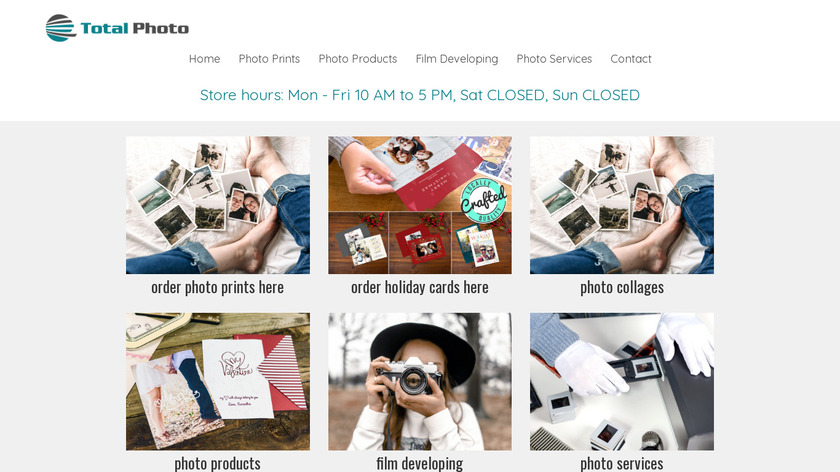Click the girl with camera image

(419, 381)
